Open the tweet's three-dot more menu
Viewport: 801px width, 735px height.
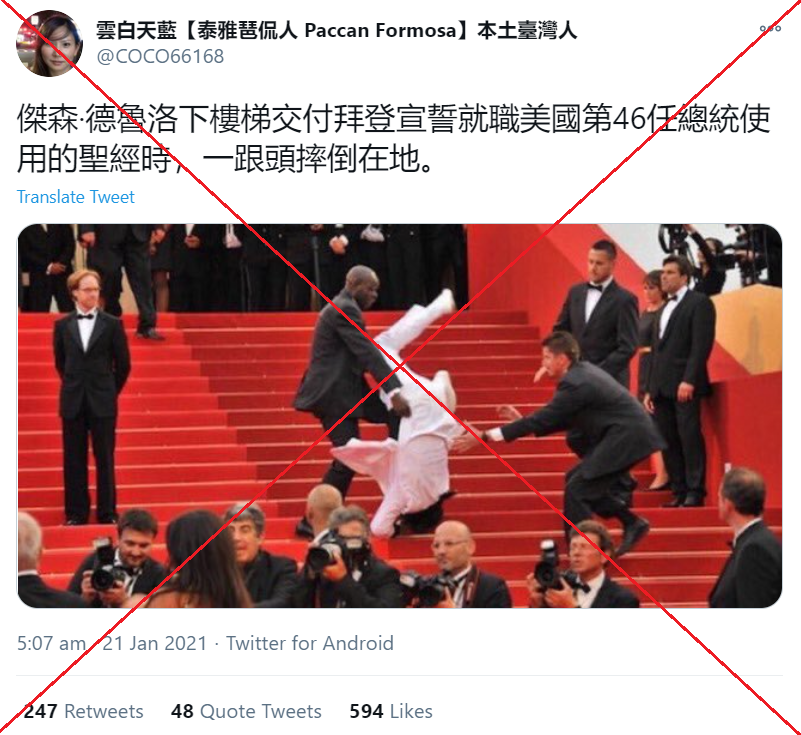pyautogui.click(x=770, y=29)
